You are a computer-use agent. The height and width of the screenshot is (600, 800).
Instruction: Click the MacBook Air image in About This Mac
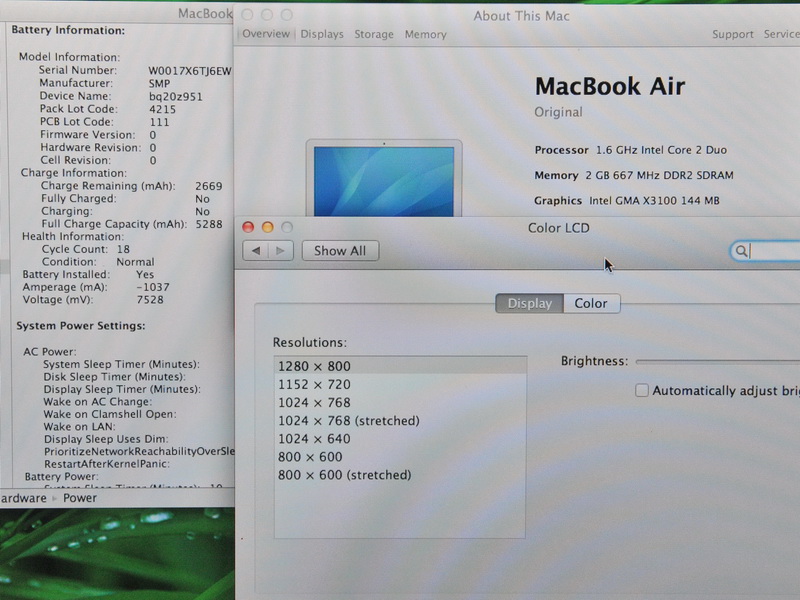(x=384, y=178)
